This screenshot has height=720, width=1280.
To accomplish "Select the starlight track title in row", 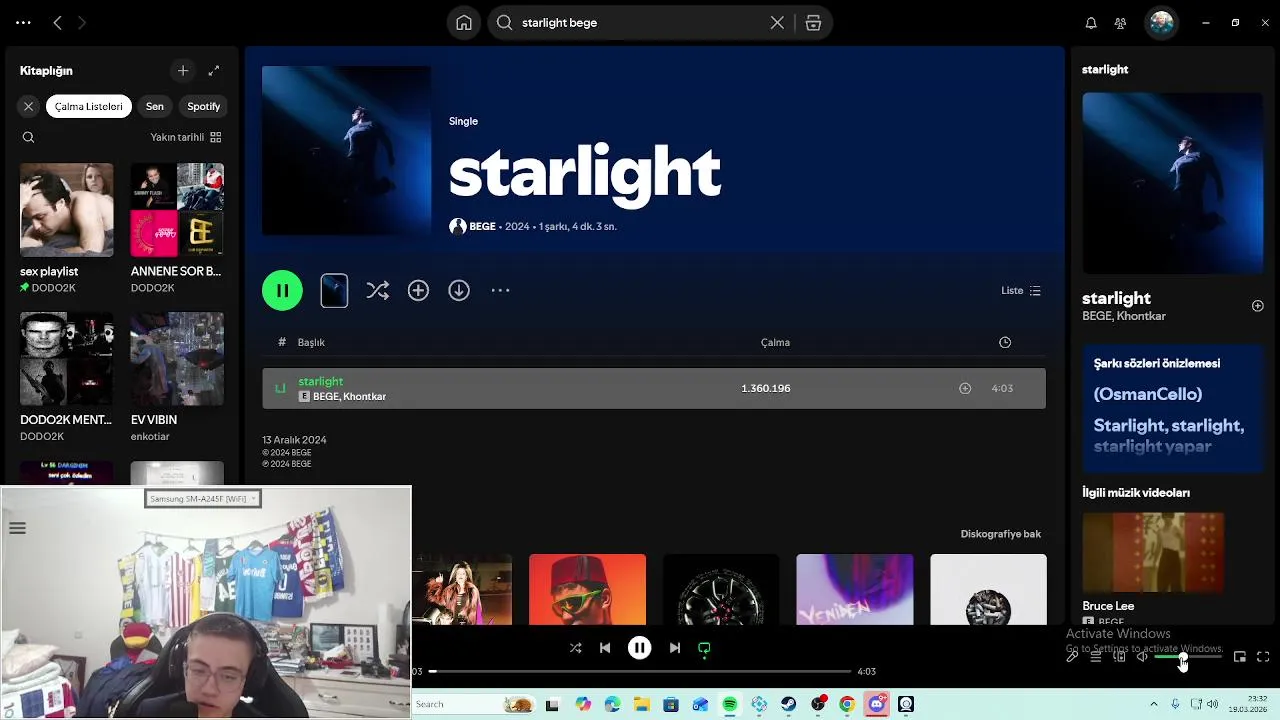I will (x=320, y=381).
